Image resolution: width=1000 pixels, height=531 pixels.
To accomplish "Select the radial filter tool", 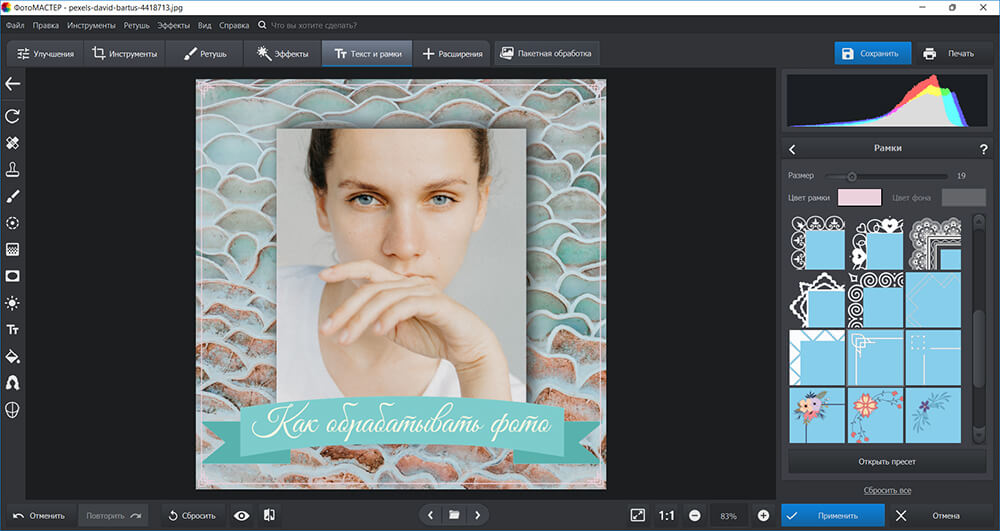I will [x=13, y=223].
